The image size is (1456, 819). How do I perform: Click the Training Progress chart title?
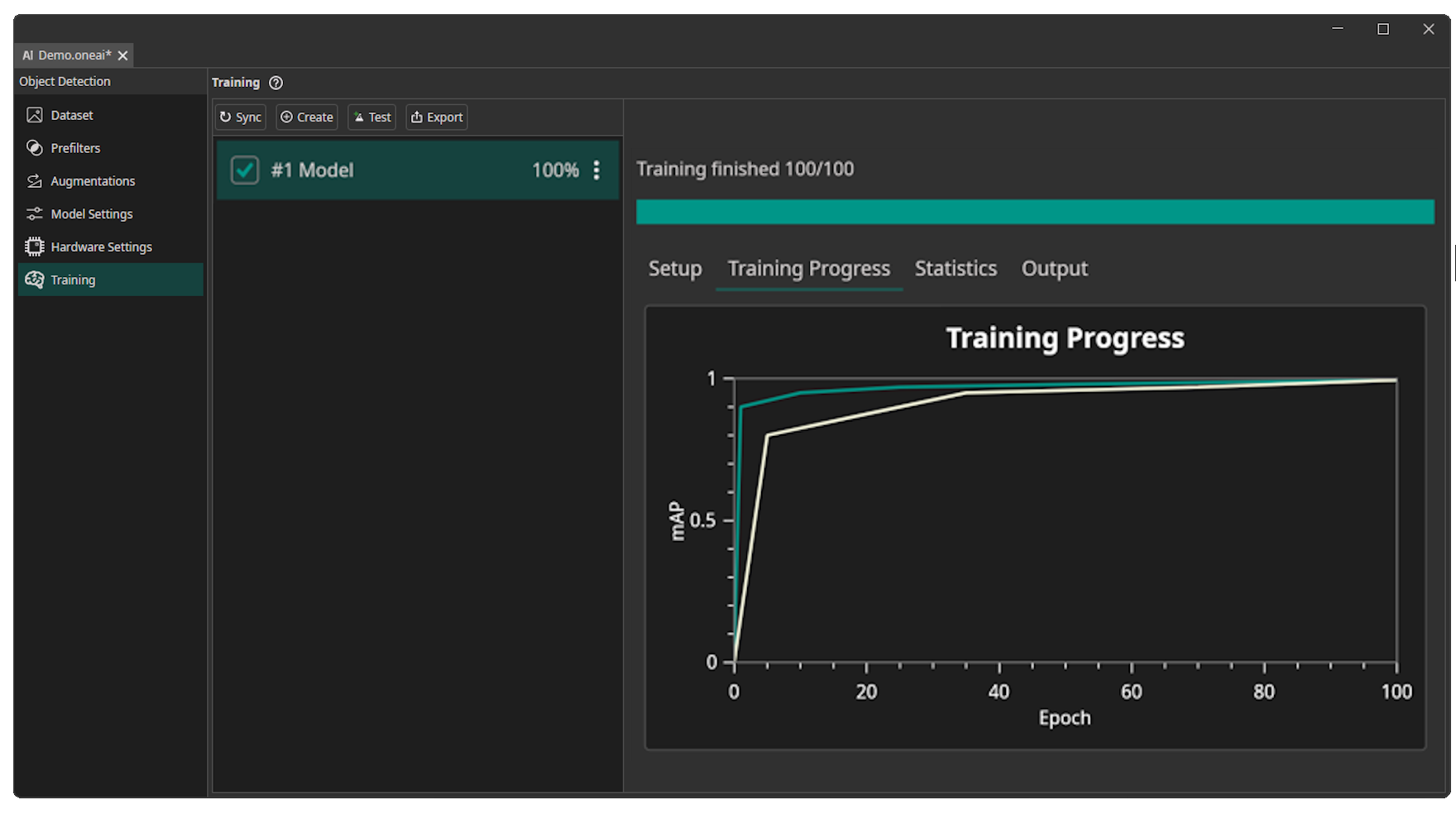(x=1065, y=338)
